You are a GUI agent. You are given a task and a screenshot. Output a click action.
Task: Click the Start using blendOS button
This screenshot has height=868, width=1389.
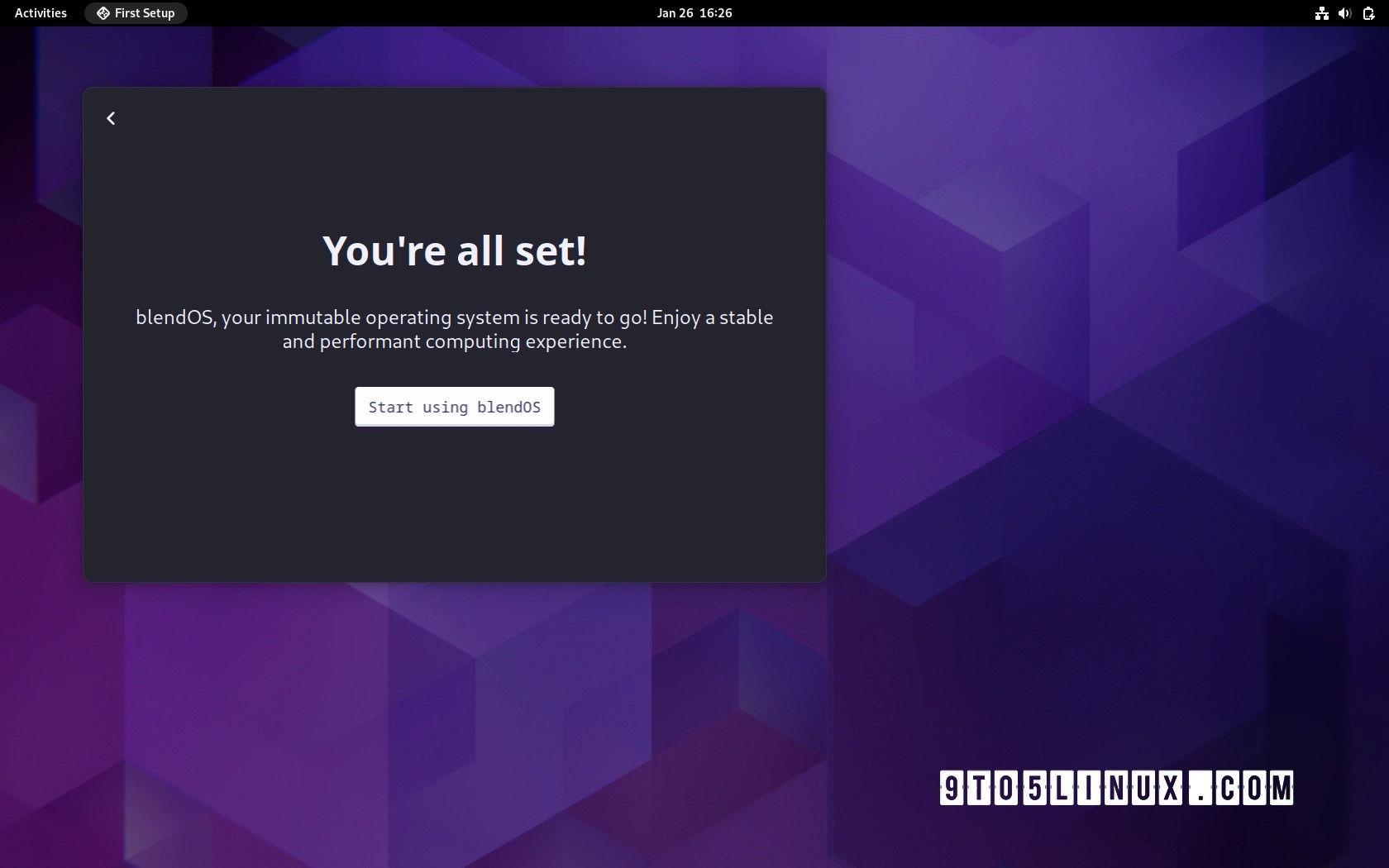point(455,407)
